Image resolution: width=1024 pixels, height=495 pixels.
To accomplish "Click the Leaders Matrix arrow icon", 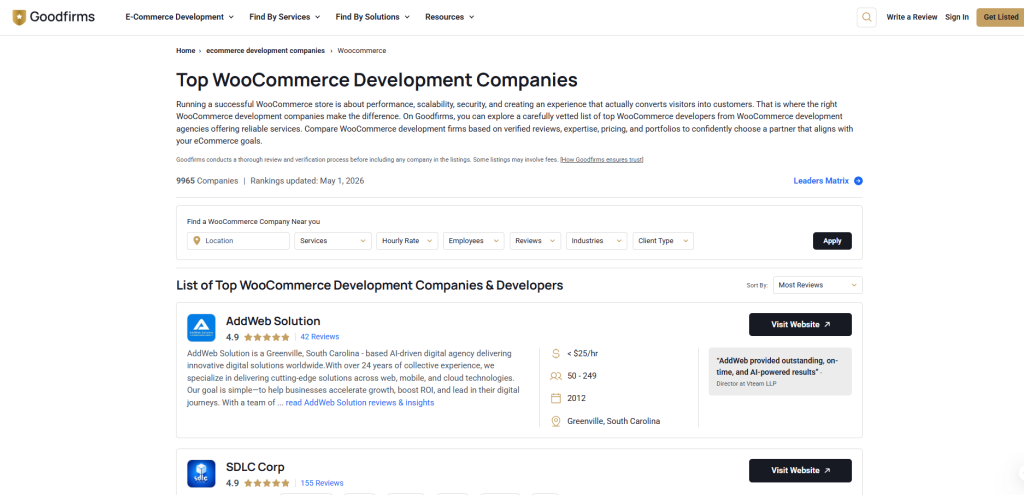I will (858, 181).
